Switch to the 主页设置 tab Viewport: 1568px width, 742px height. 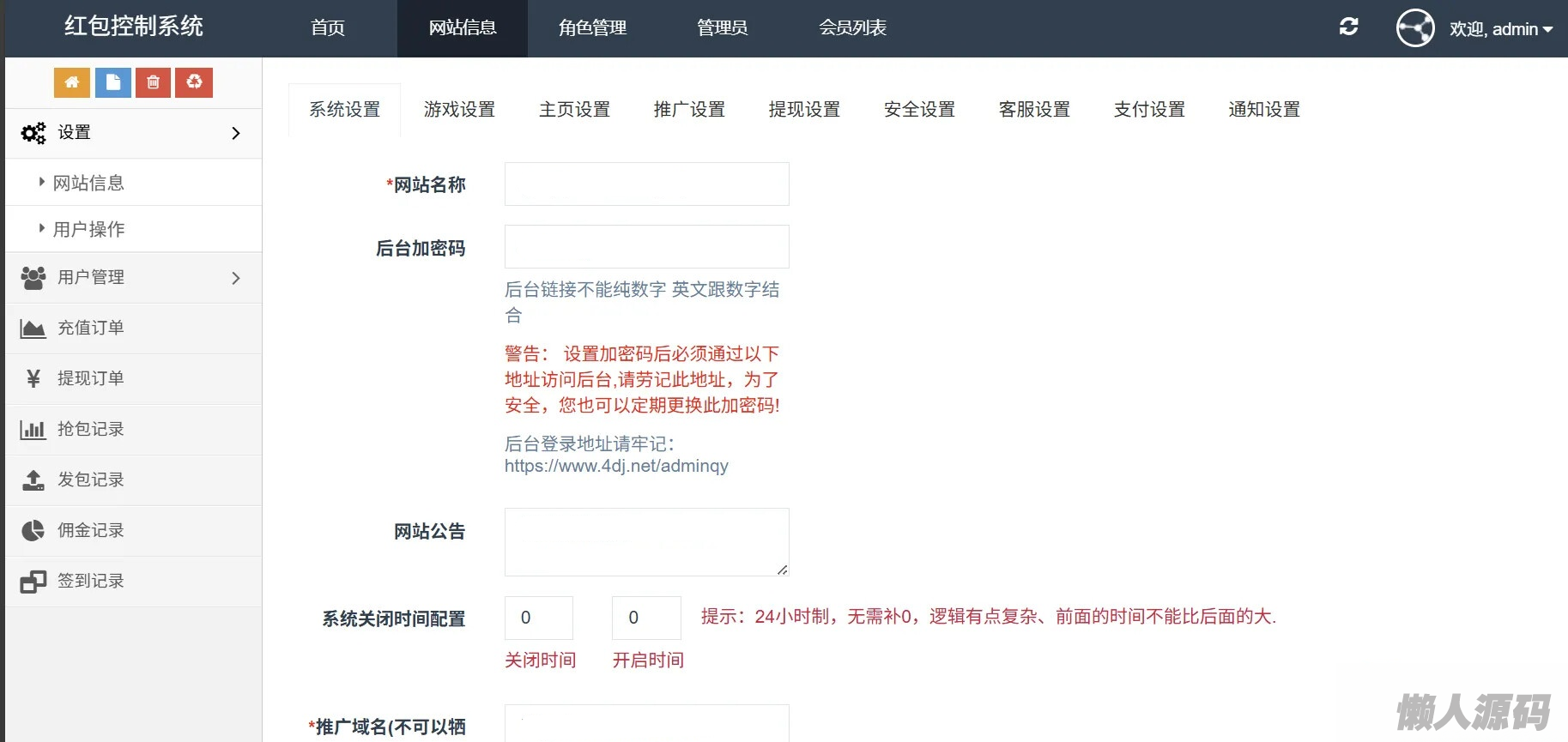click(574, 110)
